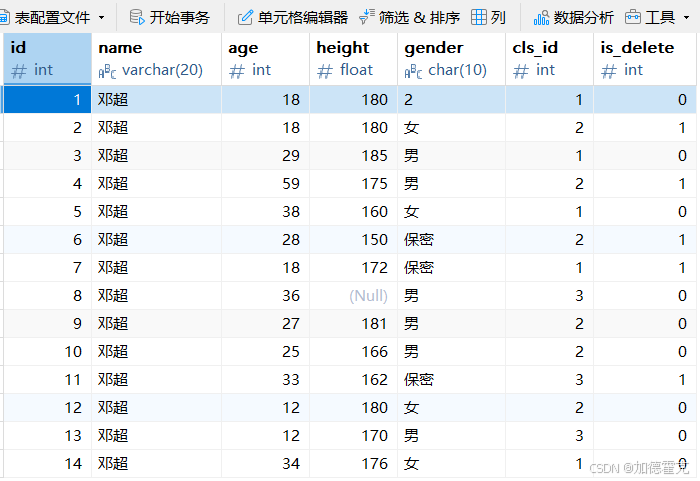Select the cls_id column header
This screenshot has height=481, width=700.
click(x=550, y=59)
